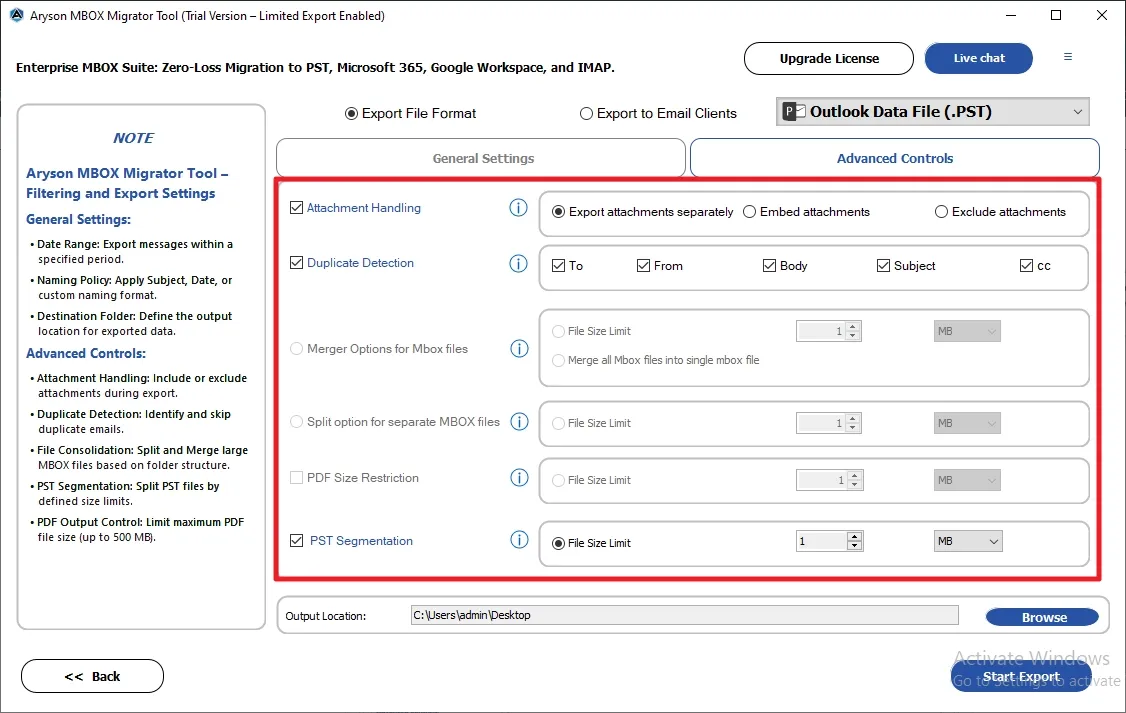Select Merge all Mbox files into single file

558,360
